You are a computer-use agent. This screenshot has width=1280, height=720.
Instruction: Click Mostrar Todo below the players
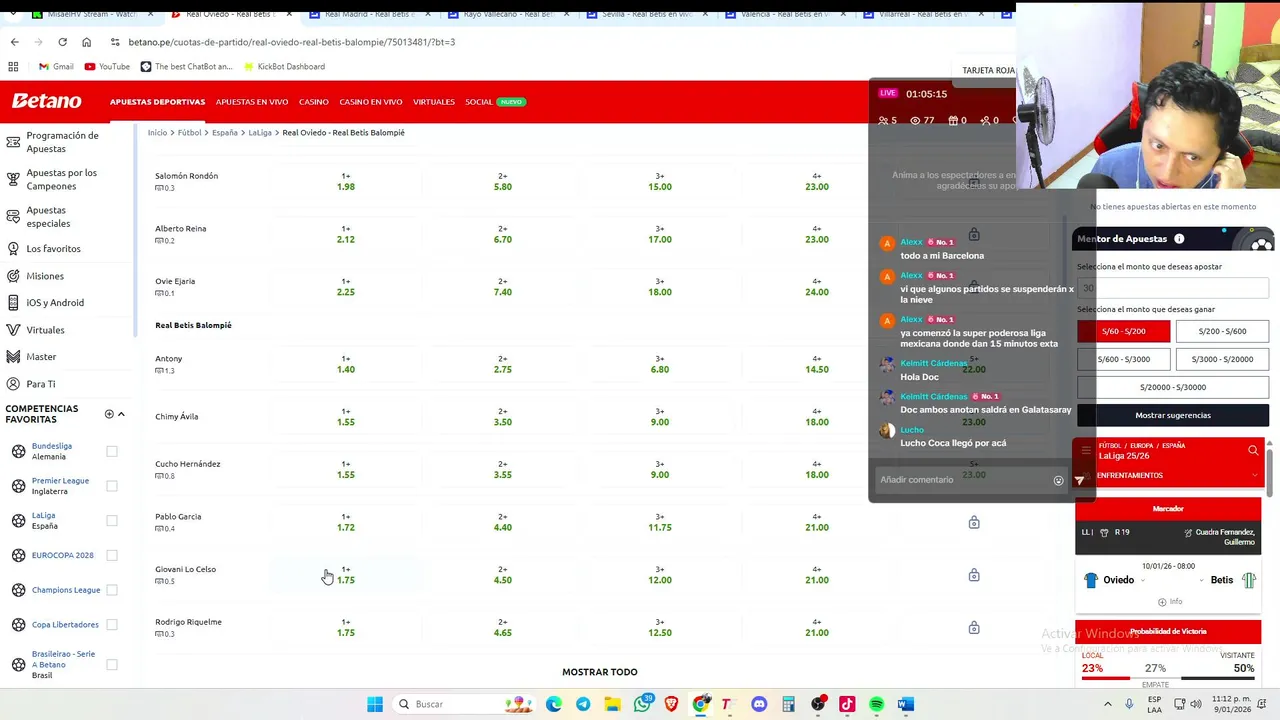599,672
